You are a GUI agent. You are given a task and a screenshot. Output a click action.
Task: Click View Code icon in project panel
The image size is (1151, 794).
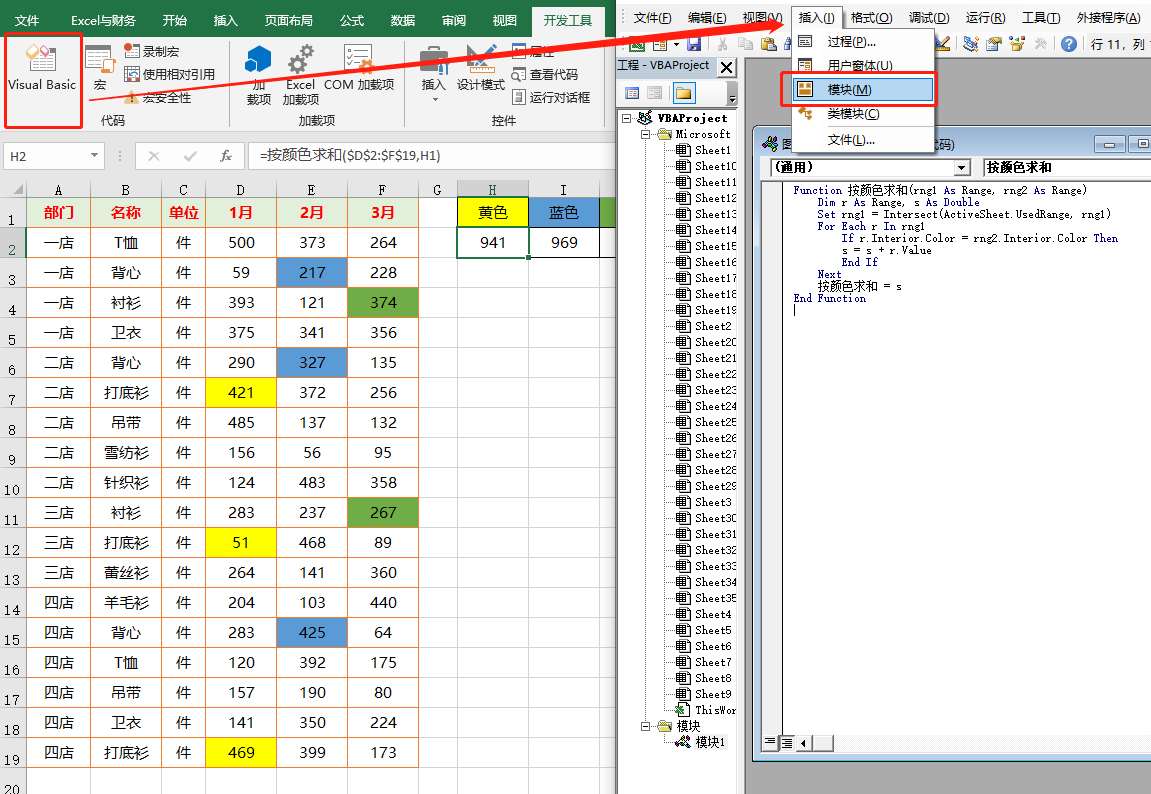(632, 93)
